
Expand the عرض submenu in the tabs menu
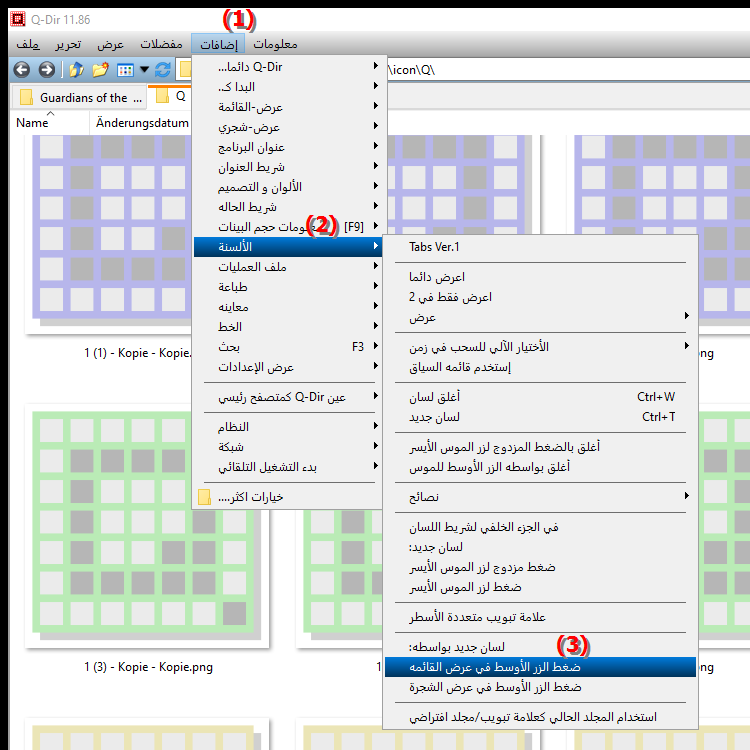(x=540, y=317)
